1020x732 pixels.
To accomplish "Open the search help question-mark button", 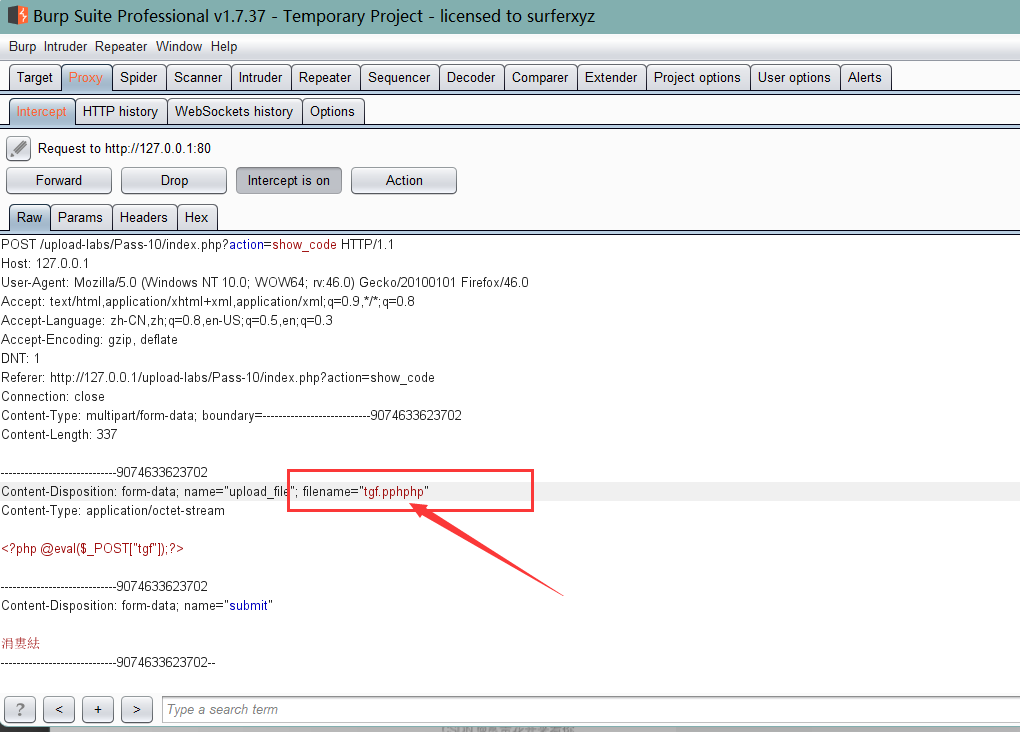I will [20, 709].
